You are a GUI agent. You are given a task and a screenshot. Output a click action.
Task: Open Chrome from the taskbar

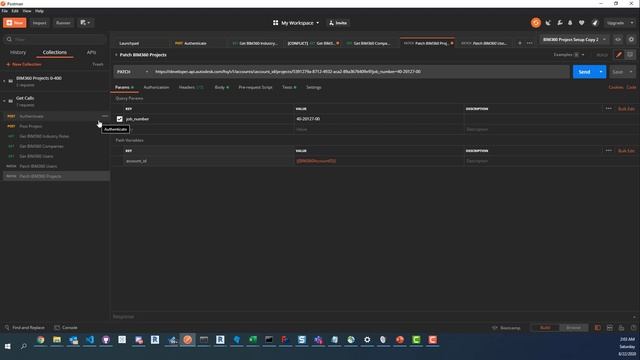point(40,340)
